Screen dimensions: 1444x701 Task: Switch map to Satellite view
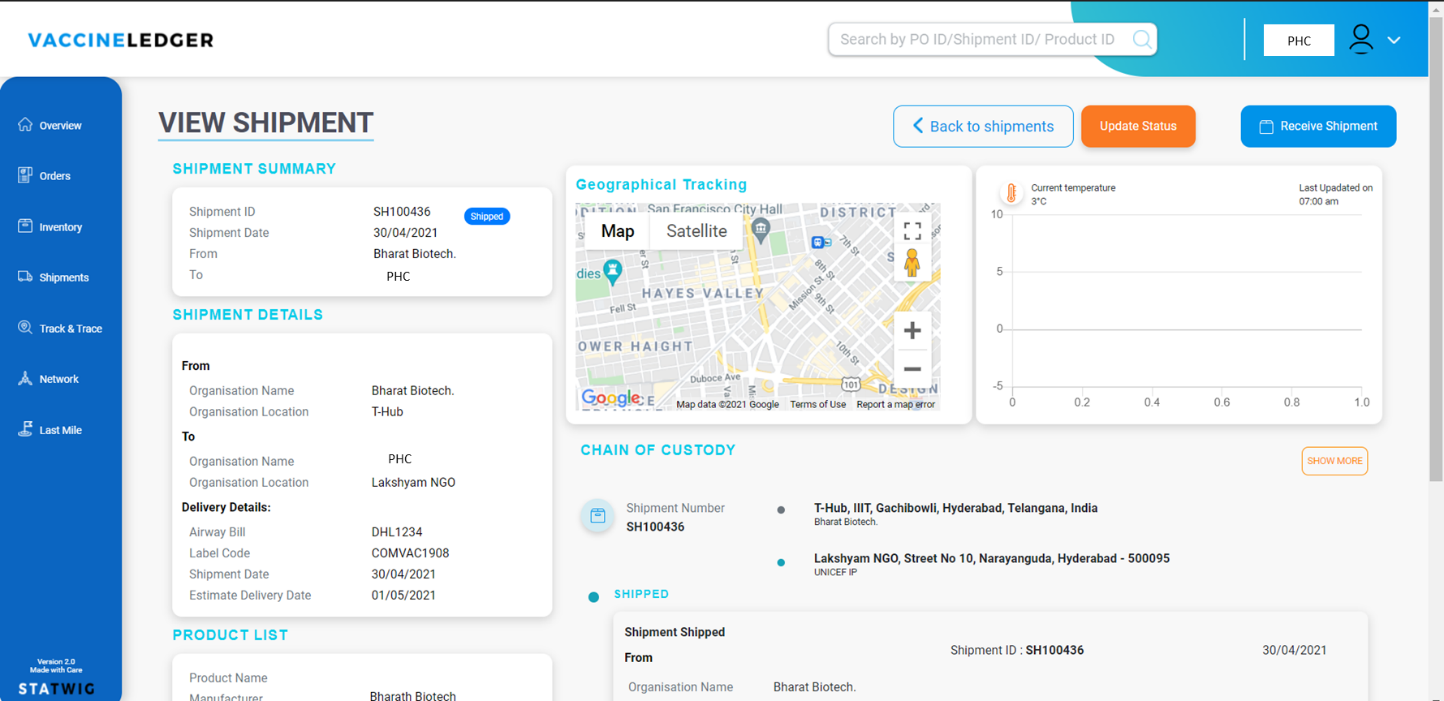tap(696, 231)
